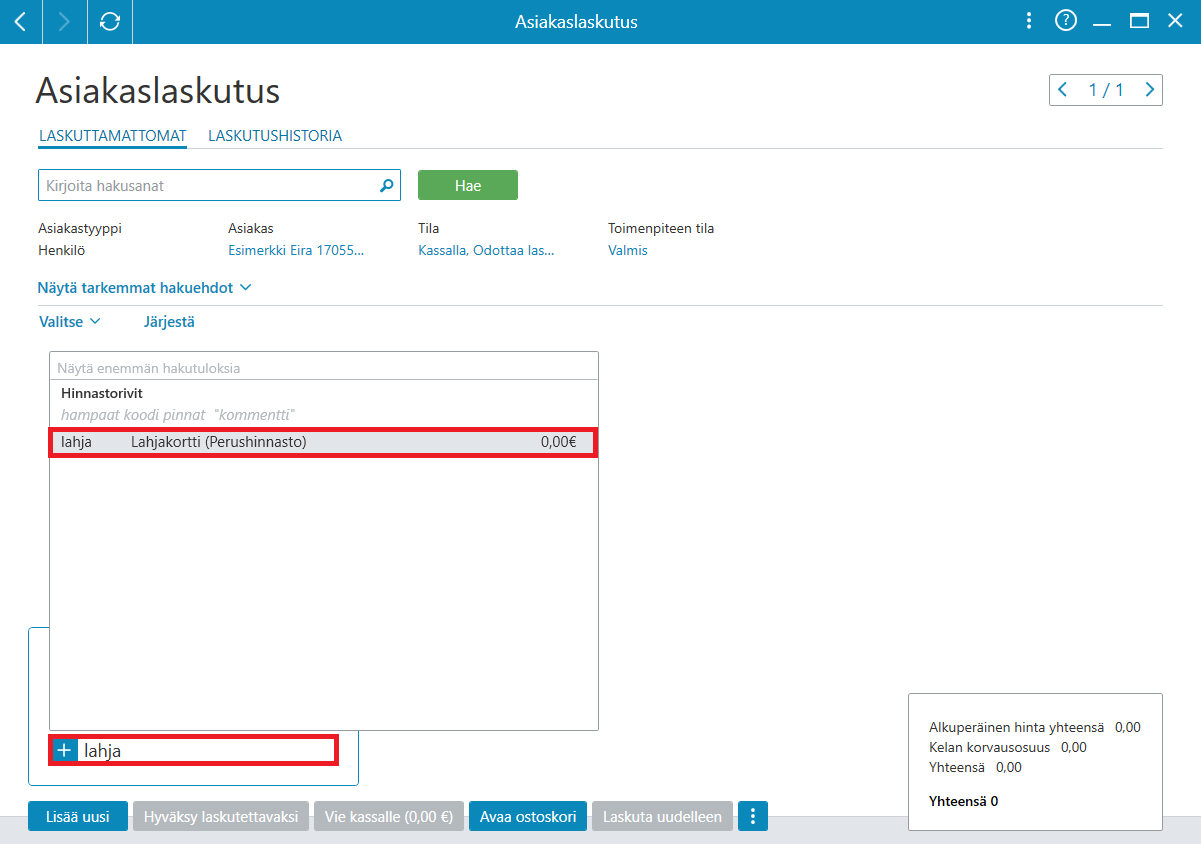This screenshot has height=844, width=1201.
Task: Click Vie kassalle (0,00 €) button
Action: click(389, 816)
